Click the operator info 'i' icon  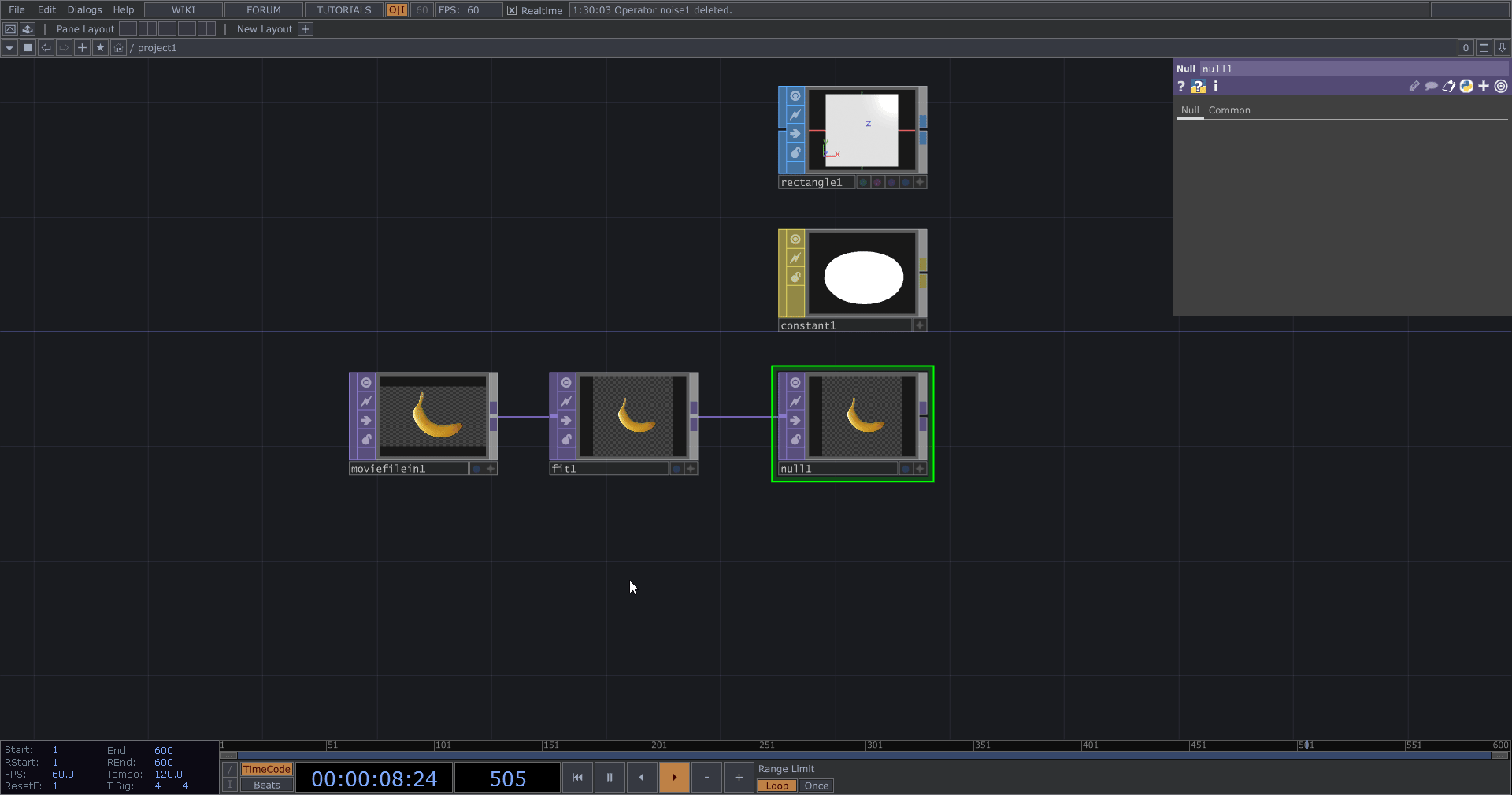pyautogui.click(x=1215, y=87)
